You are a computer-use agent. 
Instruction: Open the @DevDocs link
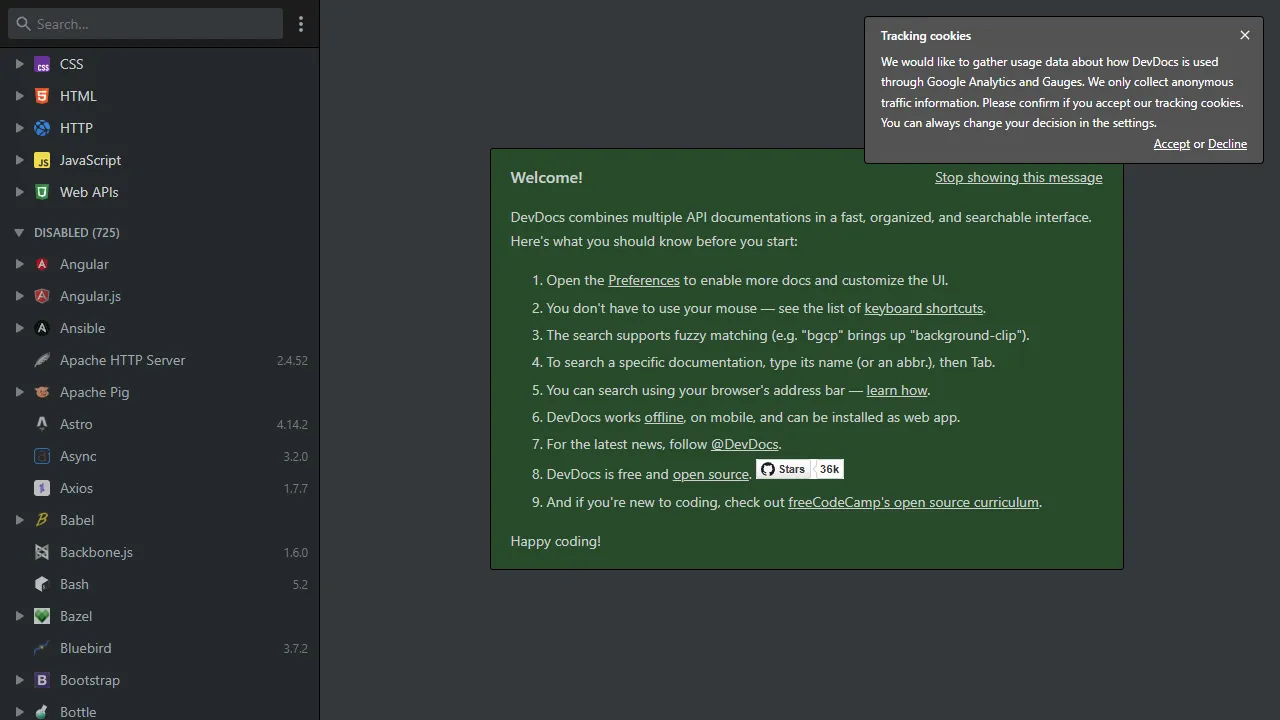click(x=744, y=444)
